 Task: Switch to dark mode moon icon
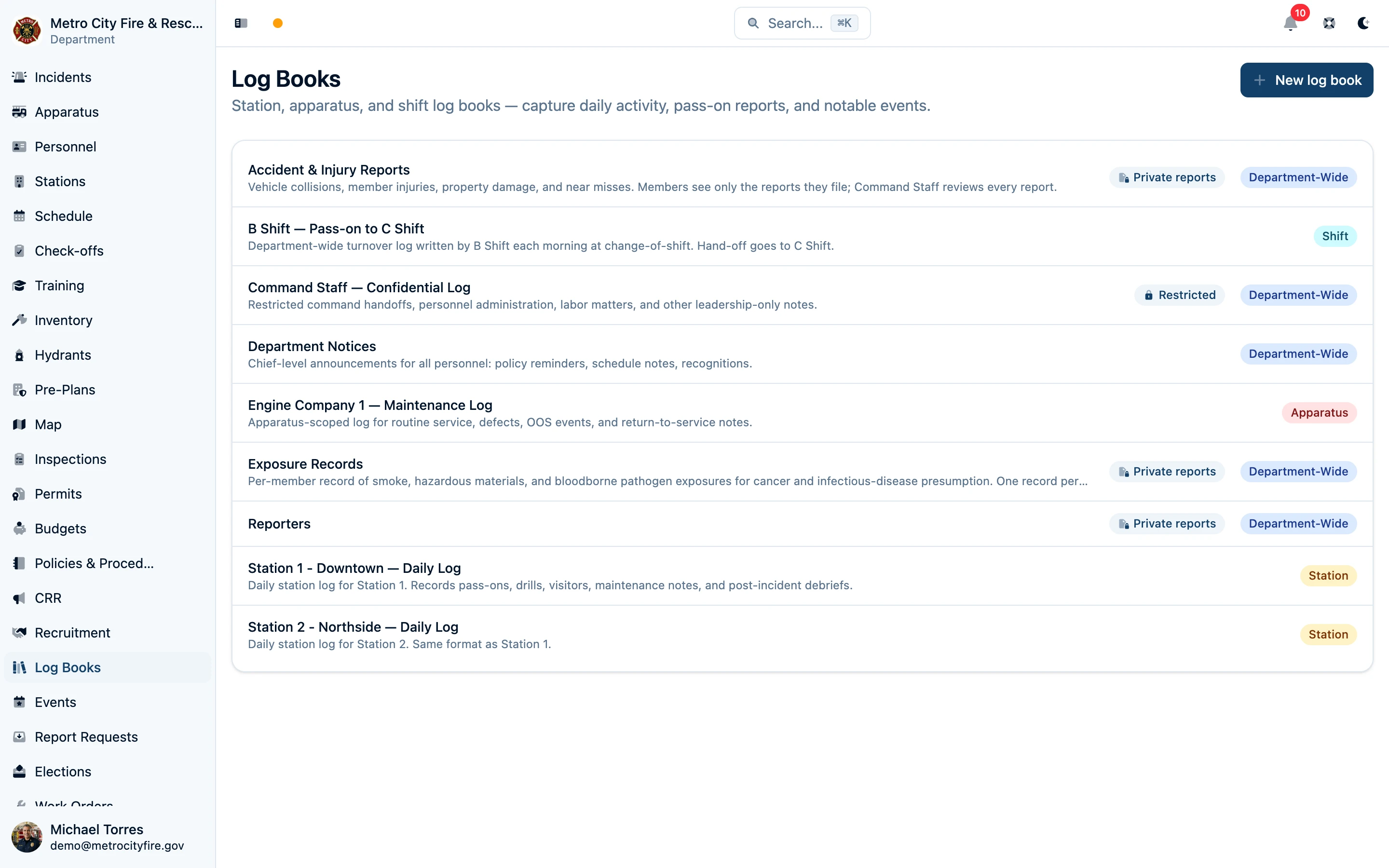[1363, 23]
